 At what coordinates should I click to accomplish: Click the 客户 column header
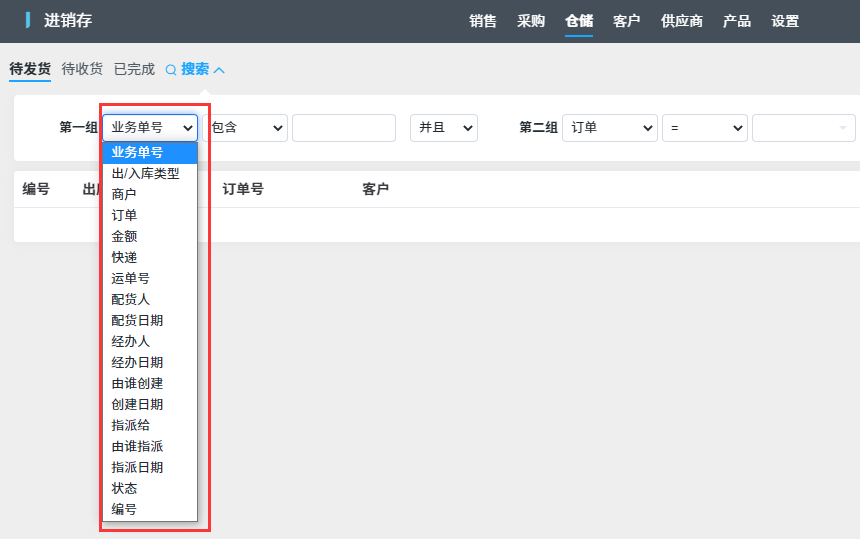pos(376,189)
